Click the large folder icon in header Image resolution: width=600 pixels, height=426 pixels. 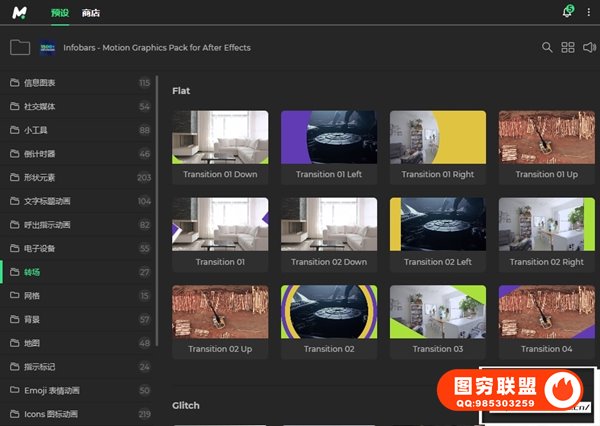click(x=19, y=47)
